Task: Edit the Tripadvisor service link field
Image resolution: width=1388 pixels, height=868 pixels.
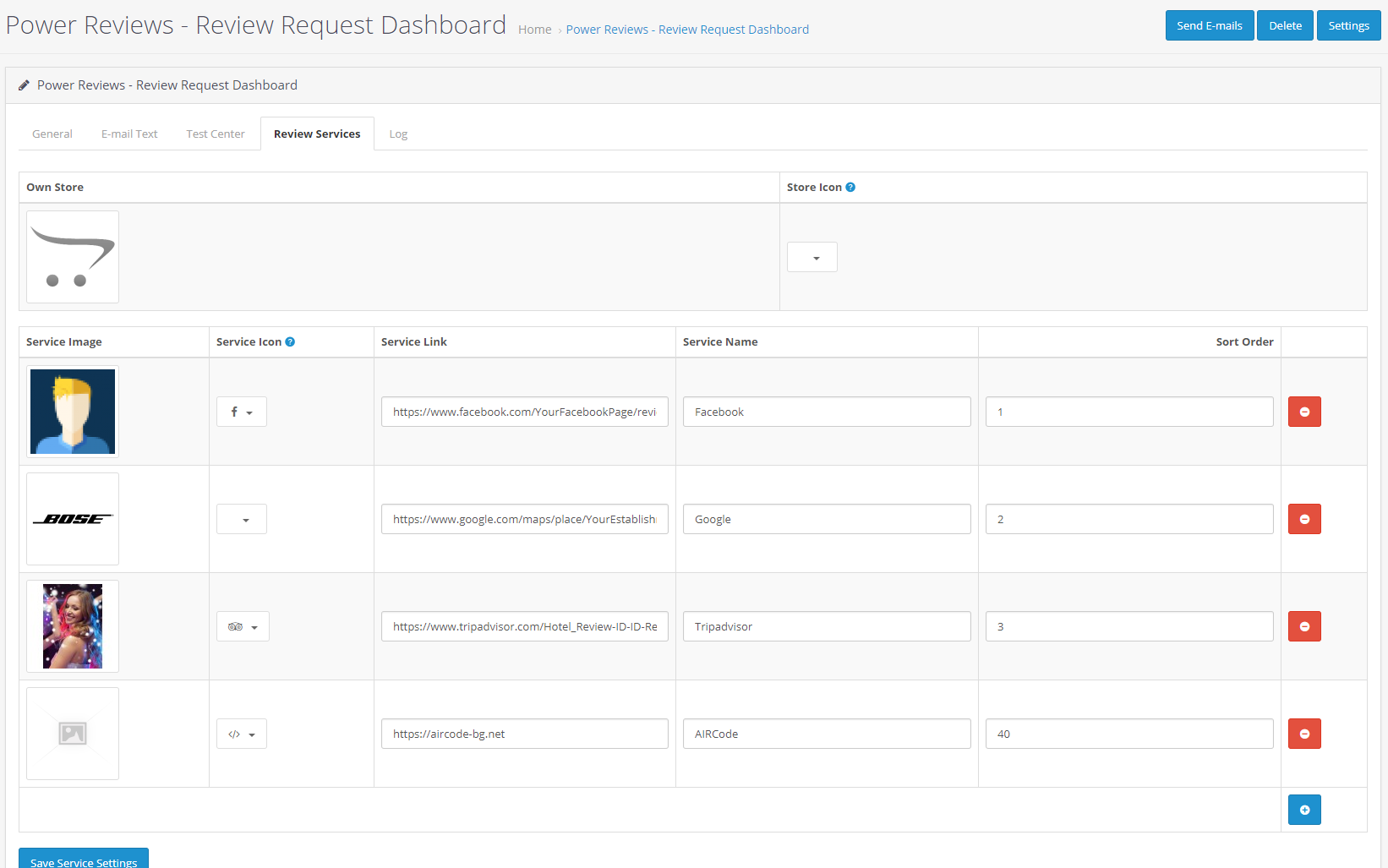Action: click(525, 626)
